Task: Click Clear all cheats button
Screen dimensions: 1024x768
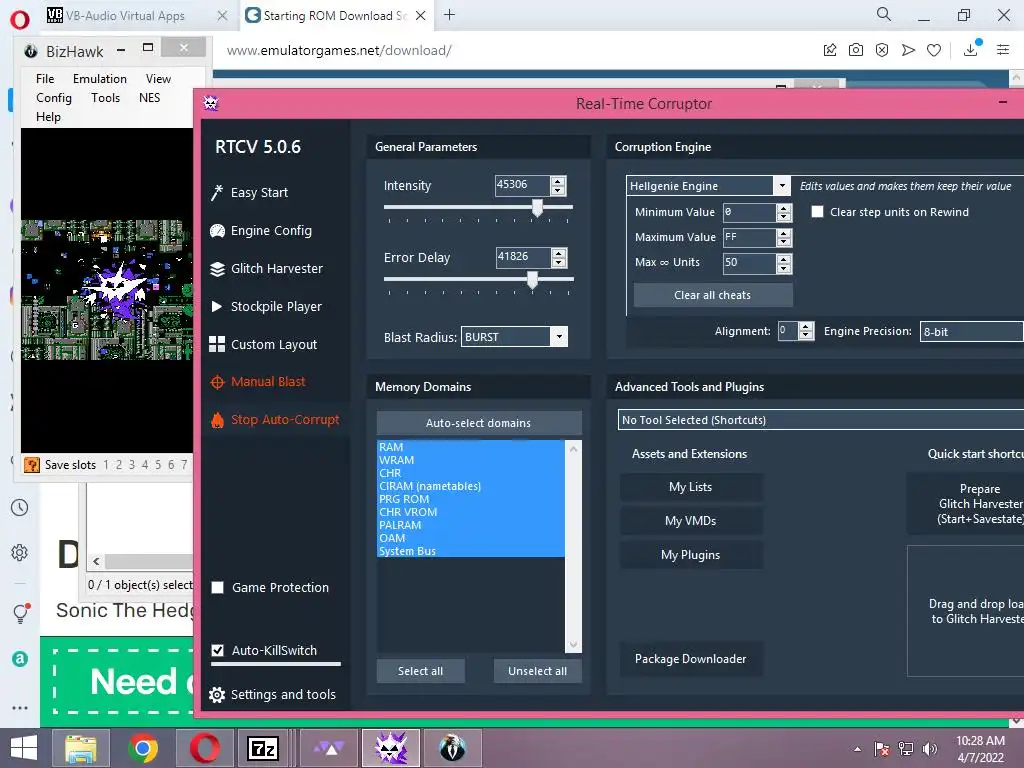Action: 712,295
